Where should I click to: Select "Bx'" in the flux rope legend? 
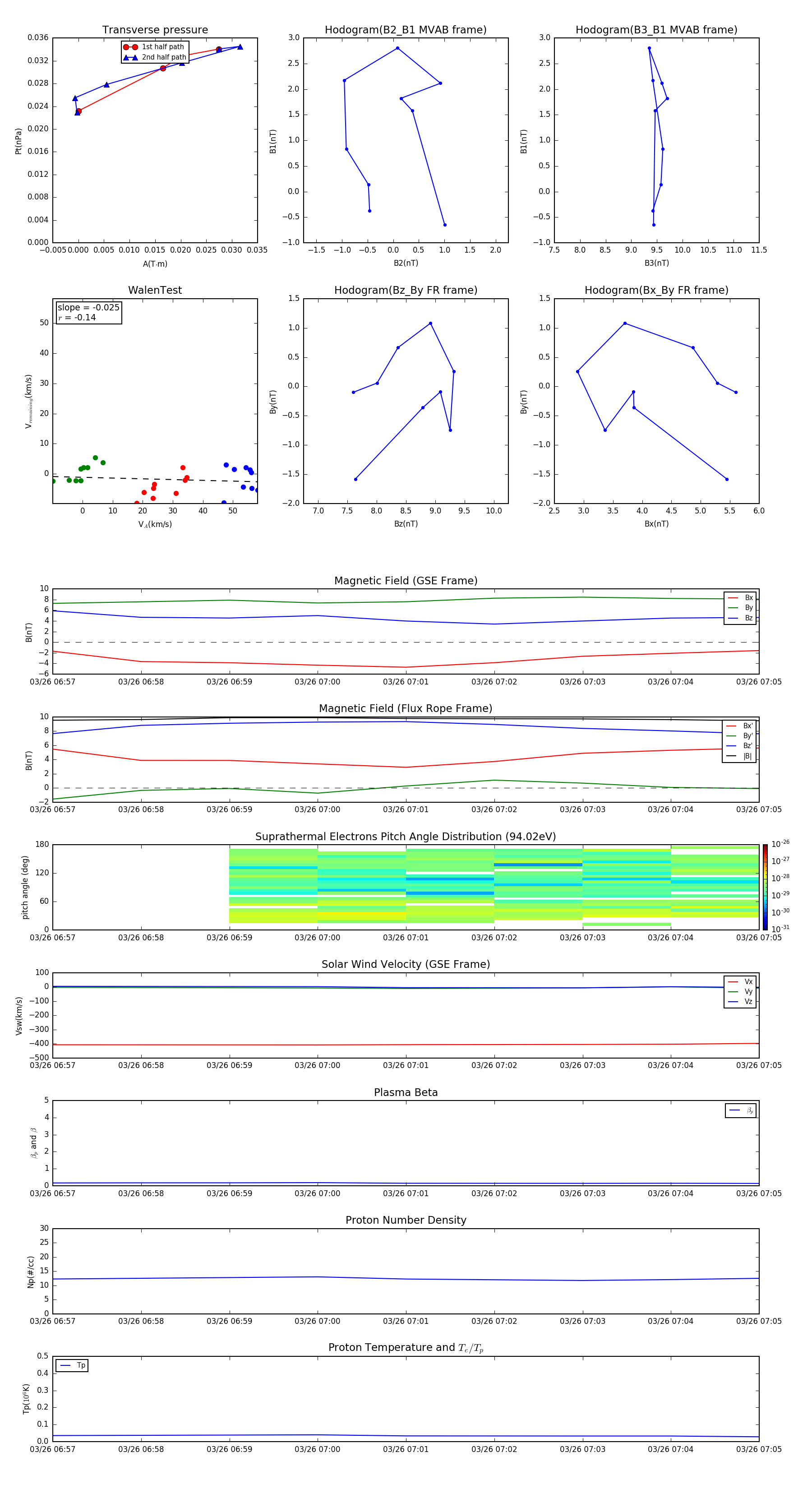click(x=740, y=726)
